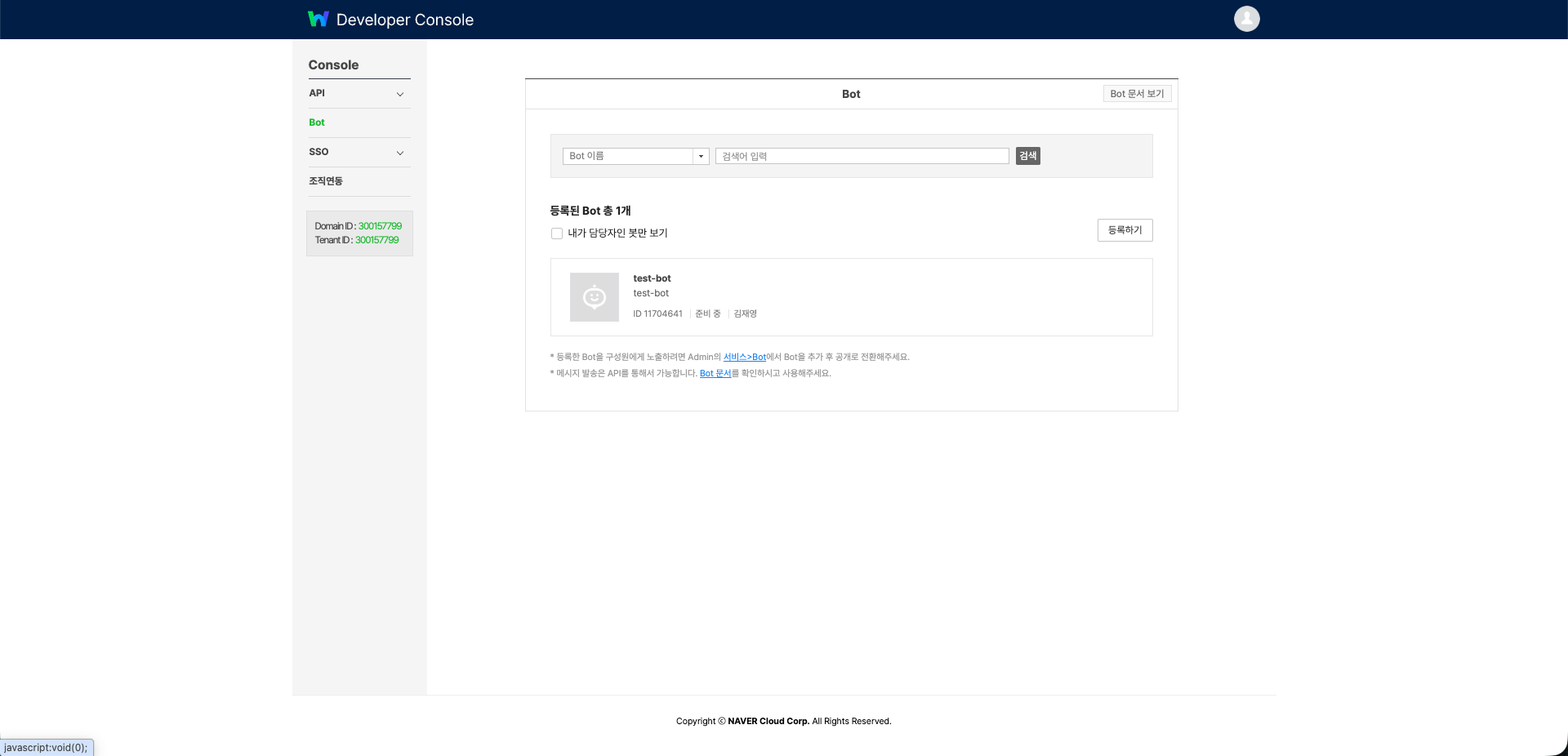Click the 내가 담당자인 봇만 보기 label text
This screenshot has width=1568, height=756.
[x=617, y=233]
